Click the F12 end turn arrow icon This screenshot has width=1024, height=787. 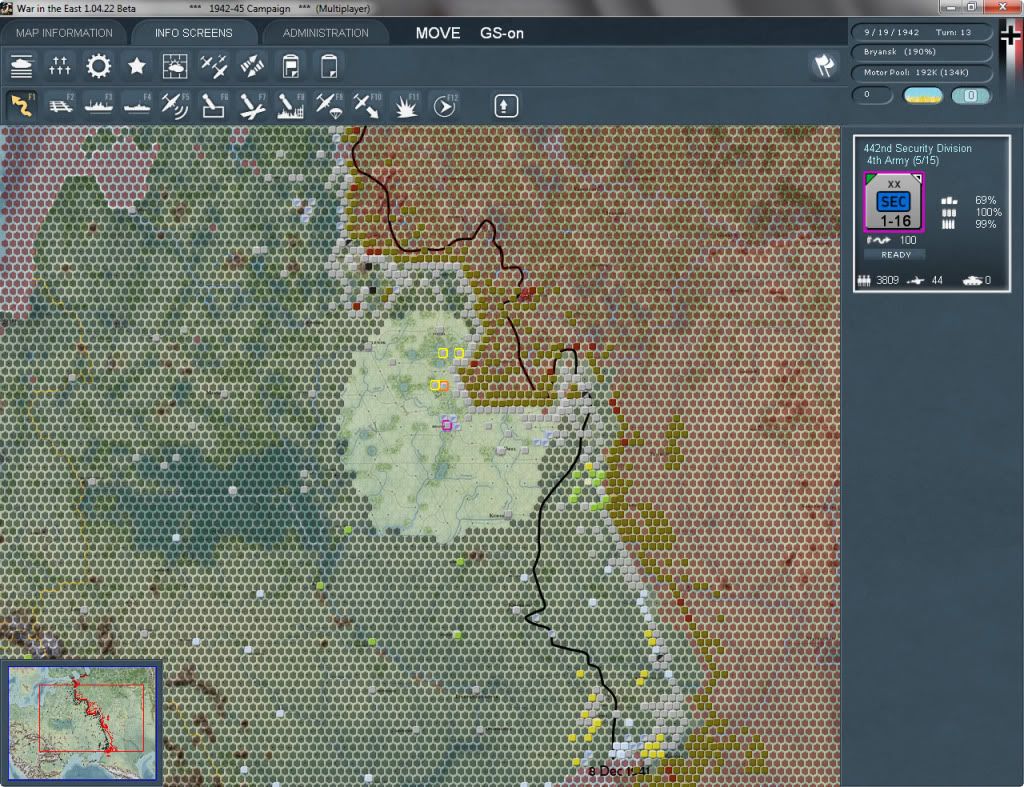click(x=445, y=106)
